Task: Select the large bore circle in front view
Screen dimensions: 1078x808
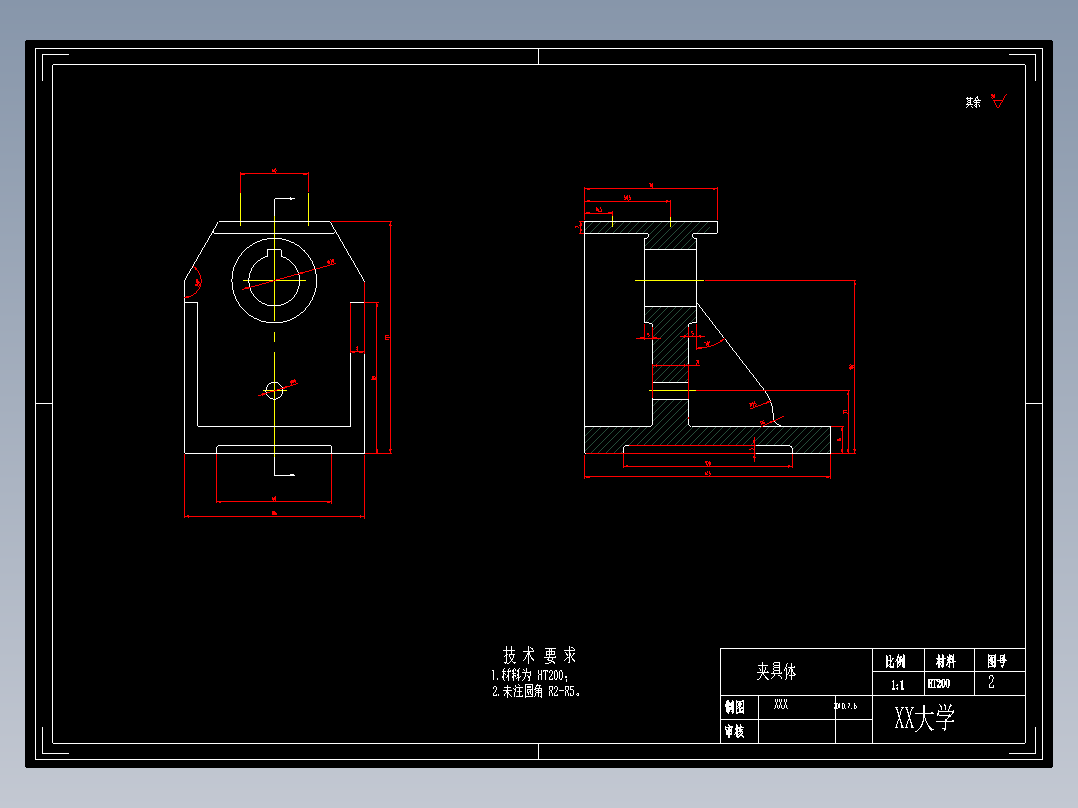Action: [274, 281]
